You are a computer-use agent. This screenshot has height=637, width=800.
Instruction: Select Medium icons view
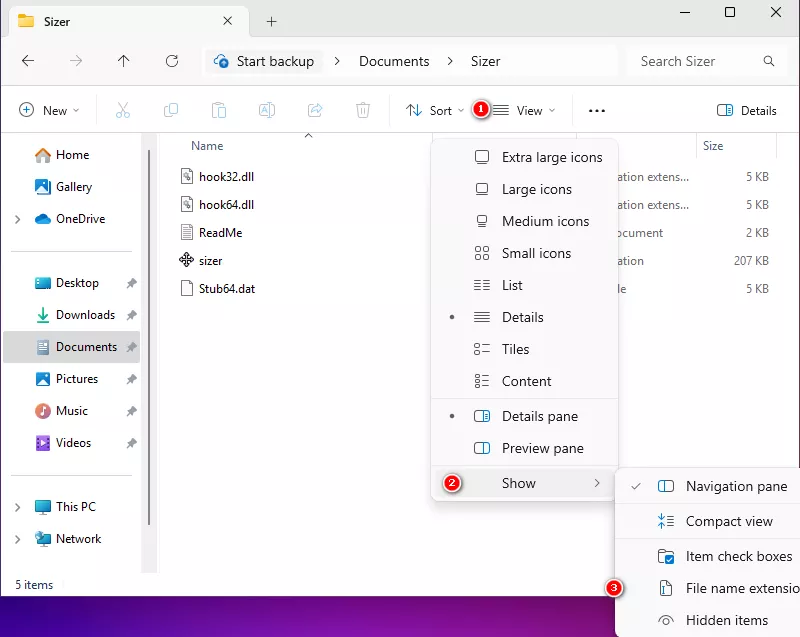click(524, 221)
